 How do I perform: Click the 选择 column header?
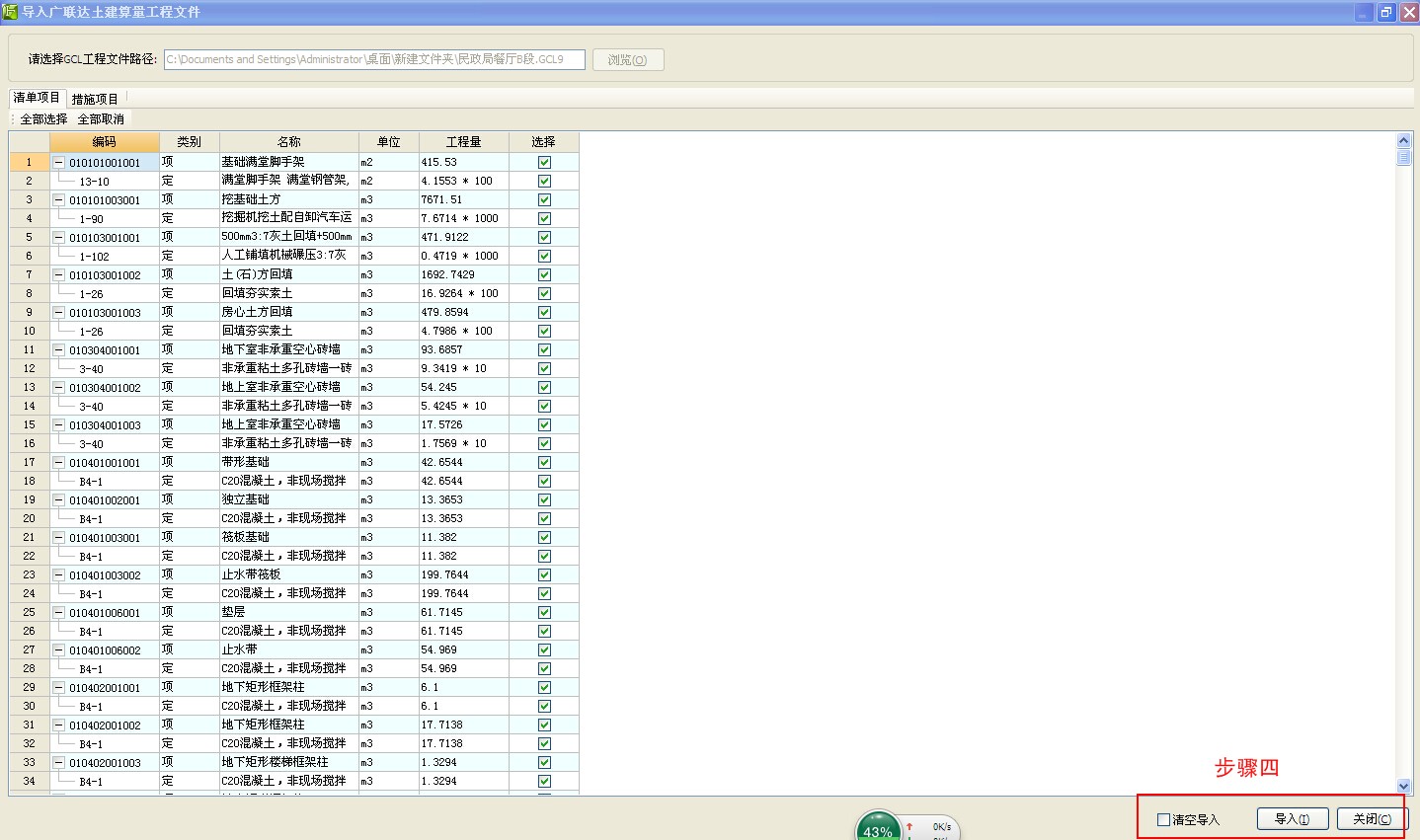point(543,142)
